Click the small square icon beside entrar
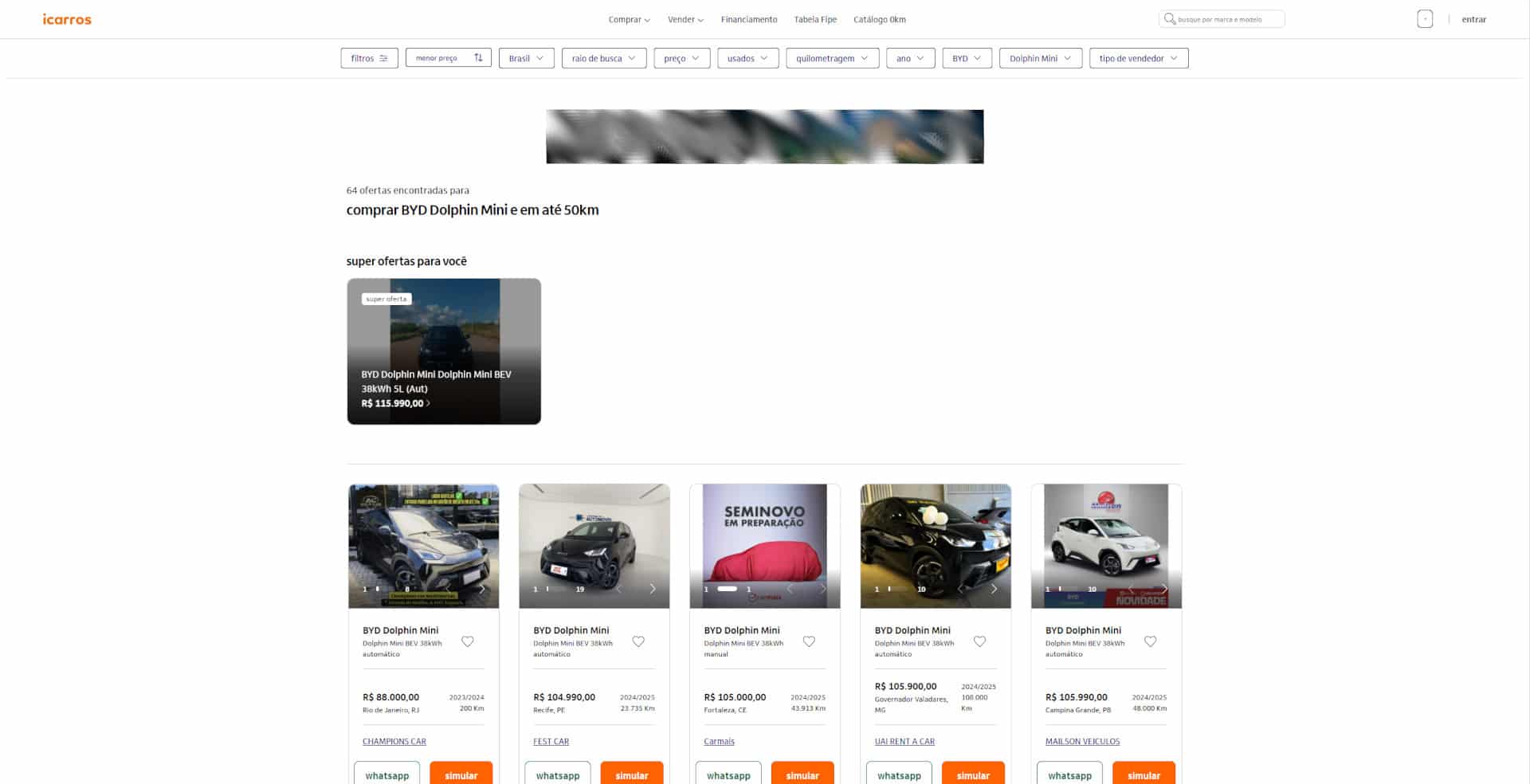The height and width of the screenshot is (784, 1530). click(1425, 19)
